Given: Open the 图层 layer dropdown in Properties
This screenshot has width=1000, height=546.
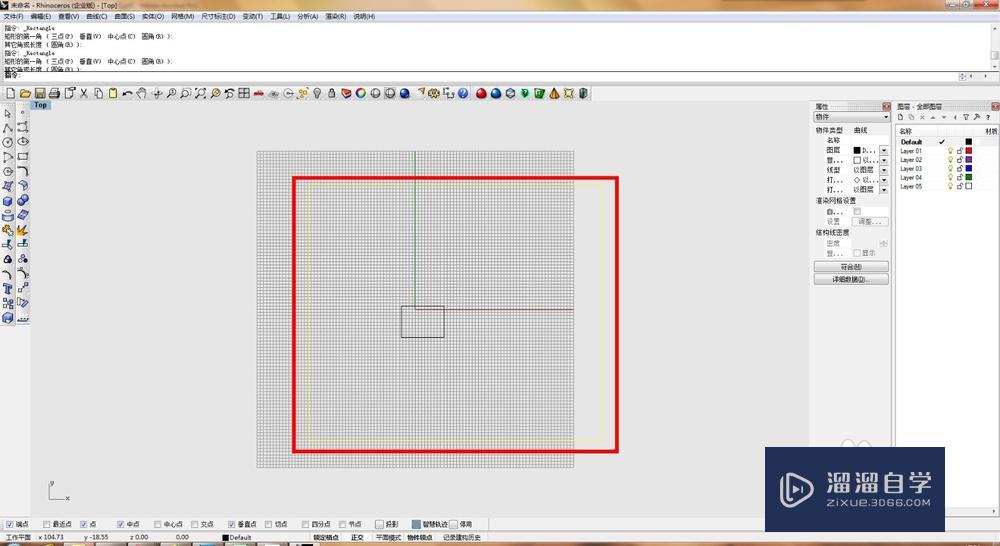Looking at the screenshot, I should (x=884, y=151).
